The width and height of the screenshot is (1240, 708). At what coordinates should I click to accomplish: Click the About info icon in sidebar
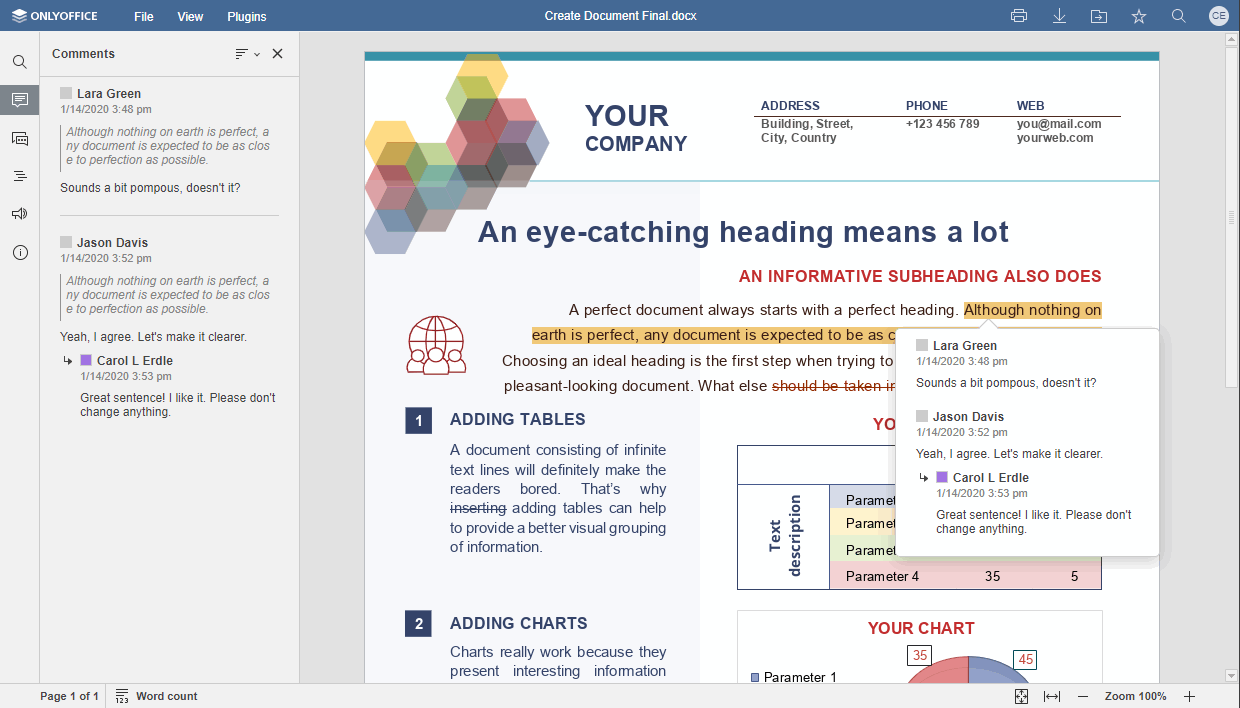[20, 253]
